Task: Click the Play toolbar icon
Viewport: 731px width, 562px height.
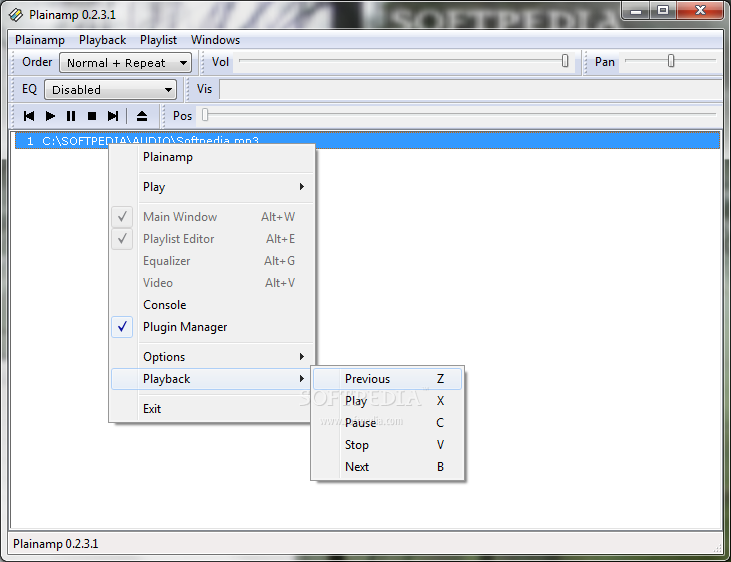Action: coord(50,116)
